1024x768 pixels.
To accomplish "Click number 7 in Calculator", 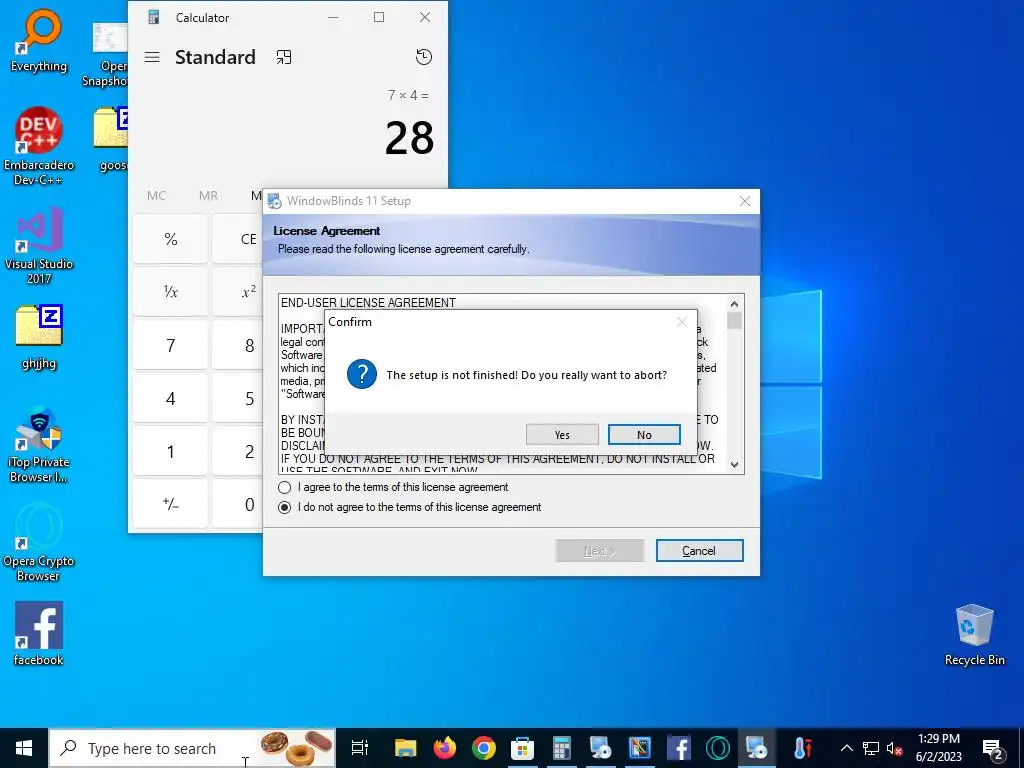I will [x=170, y=345].
